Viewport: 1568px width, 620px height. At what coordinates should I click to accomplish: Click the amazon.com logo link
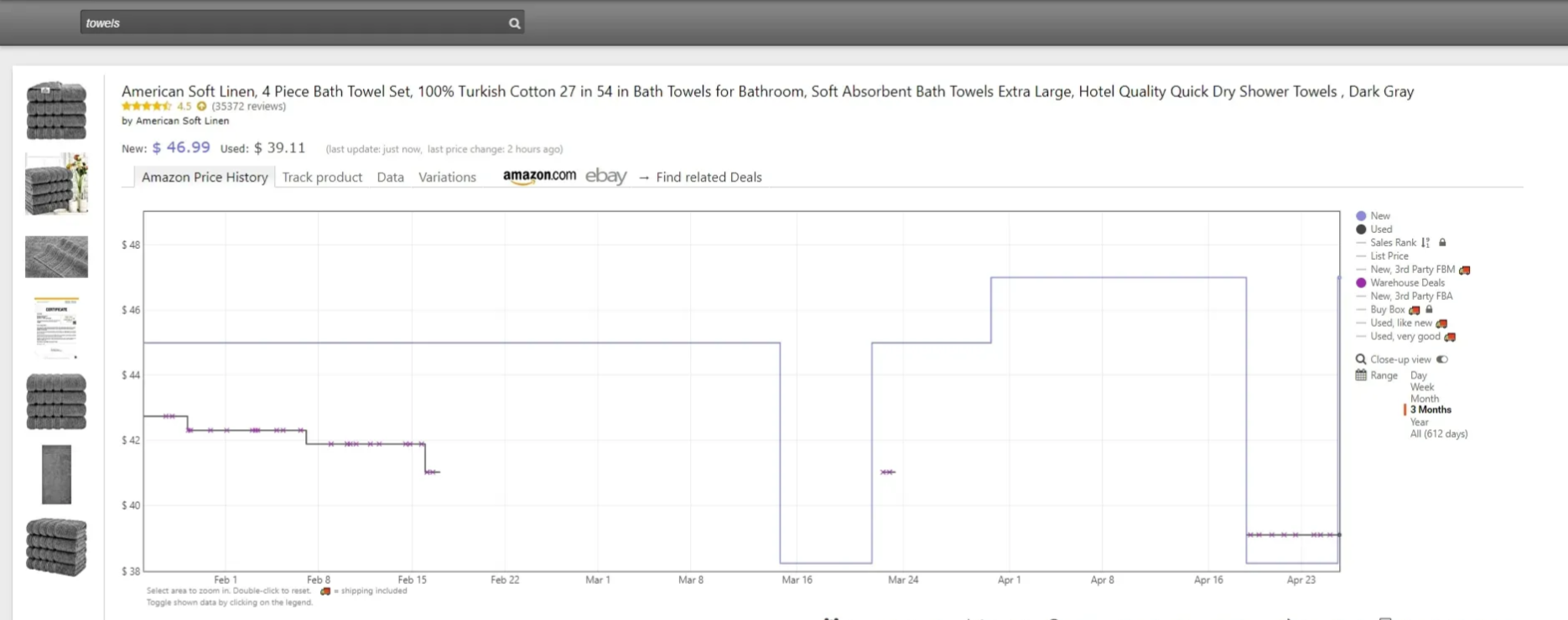click(539, 176)
